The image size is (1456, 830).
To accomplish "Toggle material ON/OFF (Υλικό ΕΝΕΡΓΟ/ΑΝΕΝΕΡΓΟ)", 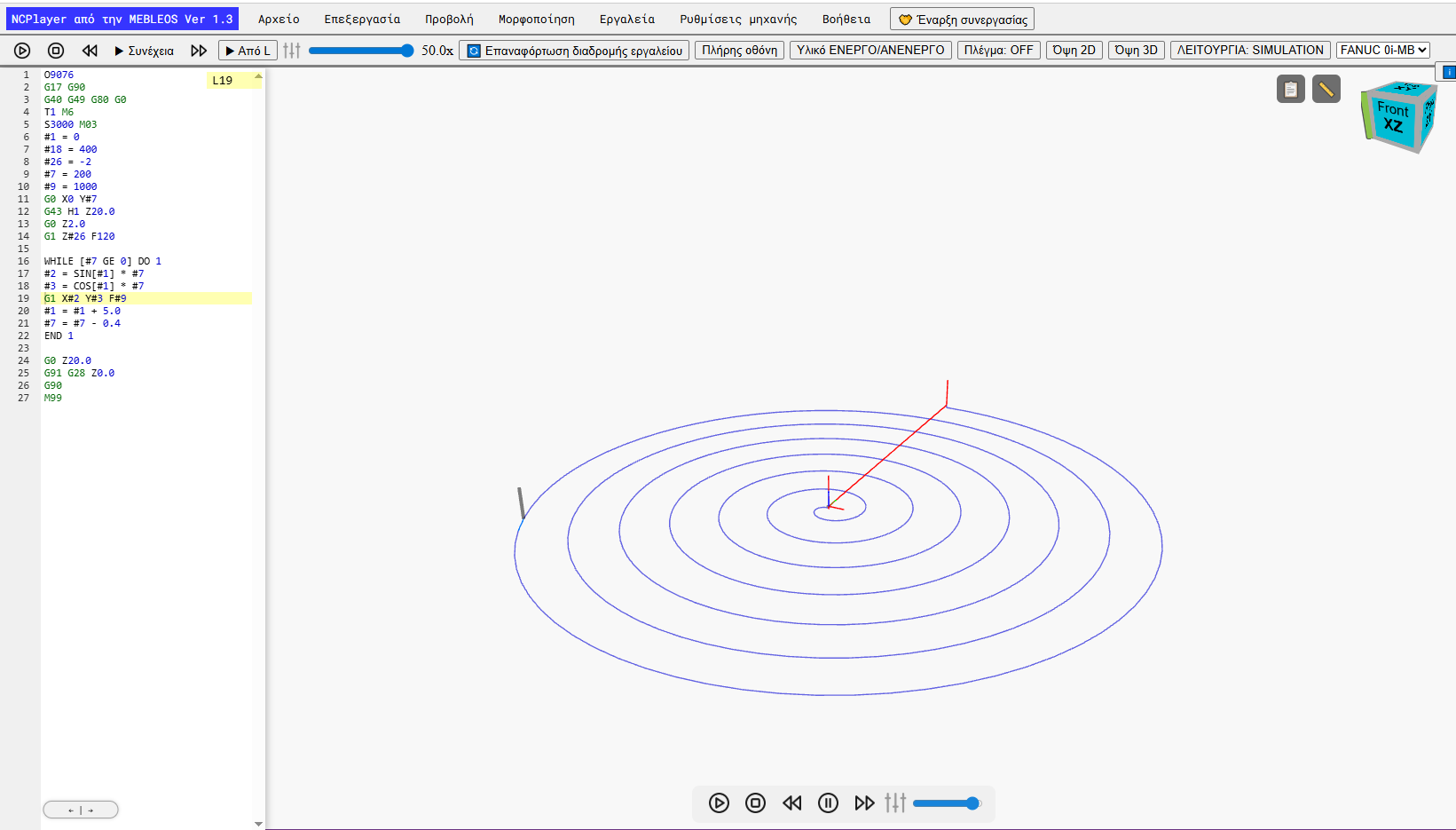I will click(x=870, y=50).
